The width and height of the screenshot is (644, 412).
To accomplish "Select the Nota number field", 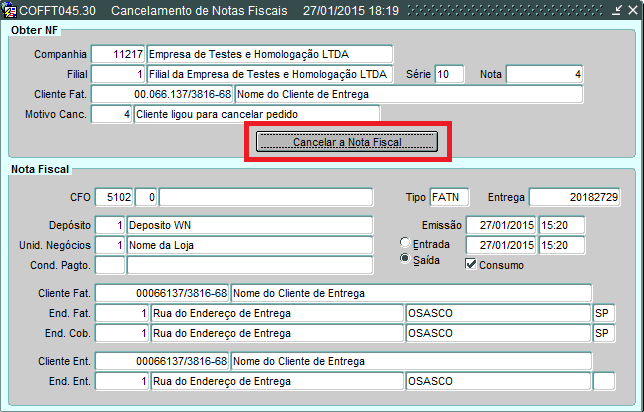I will click(545, 74).
